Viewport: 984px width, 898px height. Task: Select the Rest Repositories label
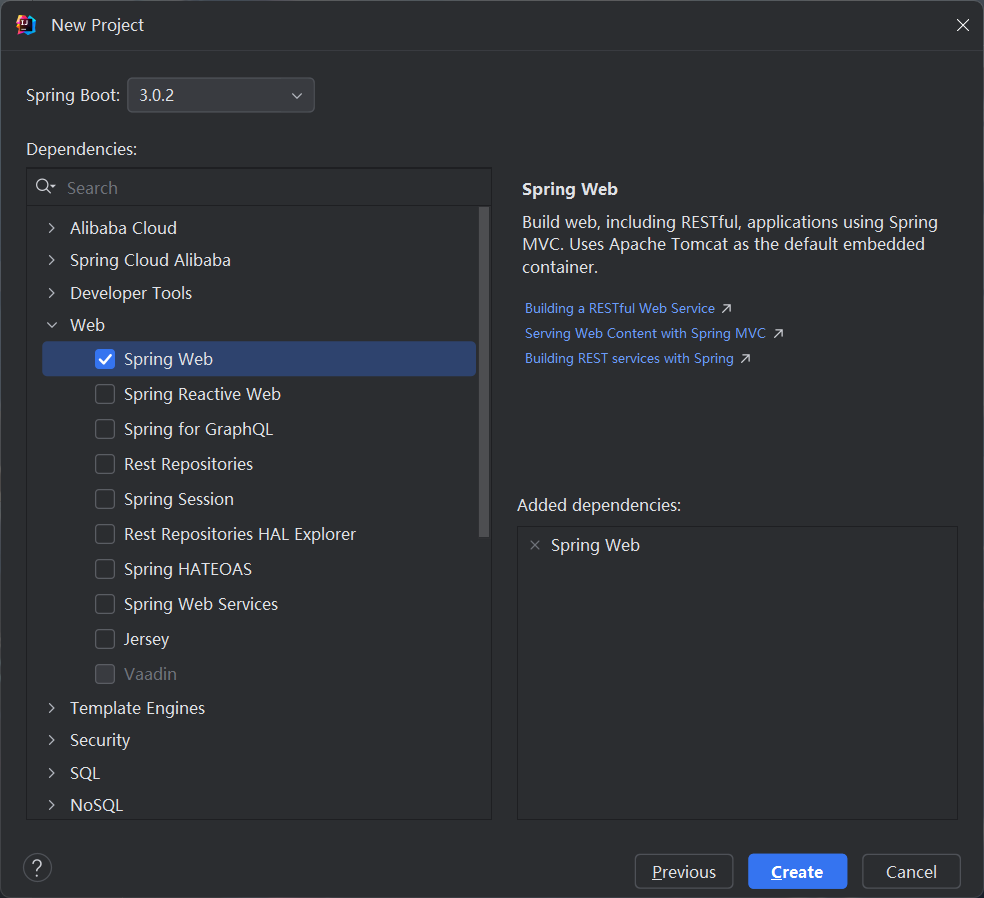[188, 464]
